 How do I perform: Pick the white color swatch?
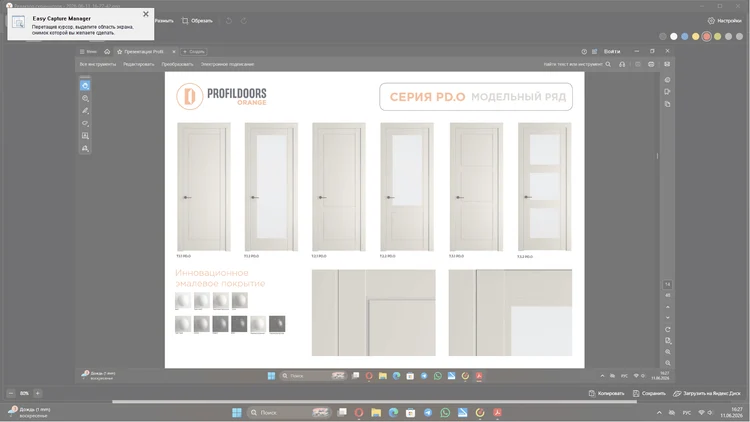(x=673, y=36)
